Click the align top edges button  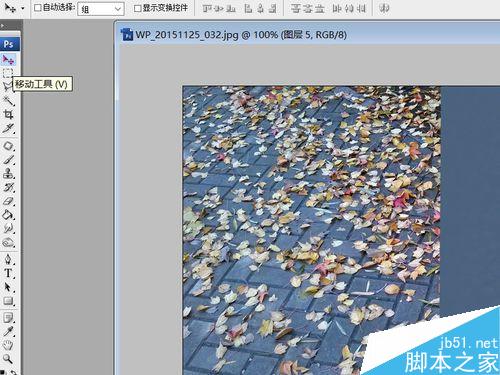tap(207, 8)
